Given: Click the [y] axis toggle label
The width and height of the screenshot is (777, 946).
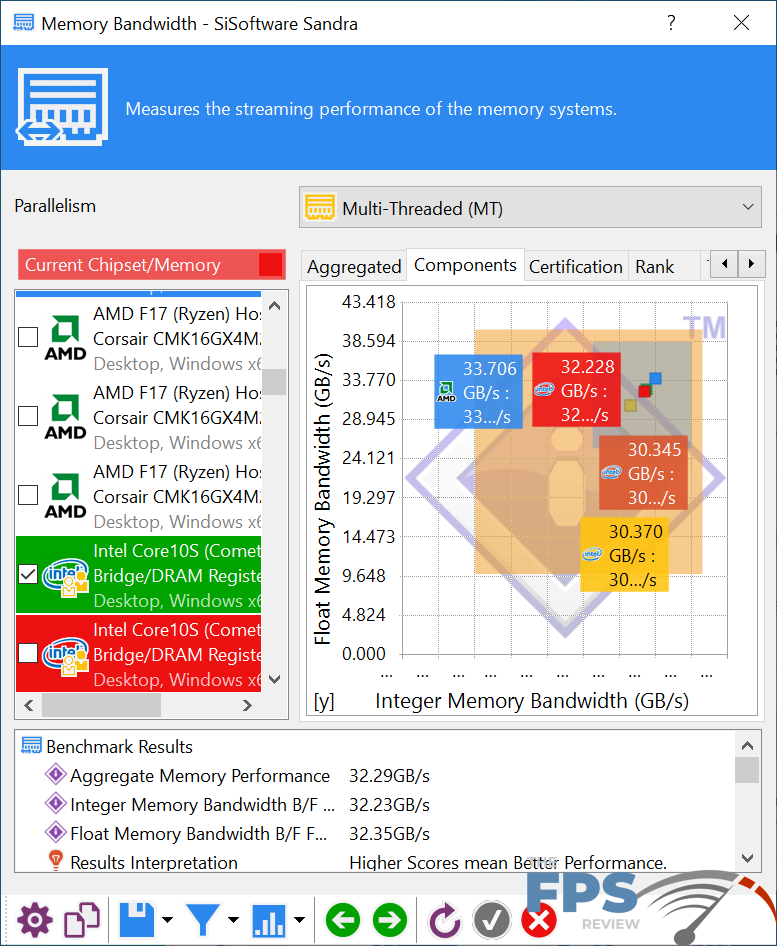Looking at the screenshot, I should point(324,702).
